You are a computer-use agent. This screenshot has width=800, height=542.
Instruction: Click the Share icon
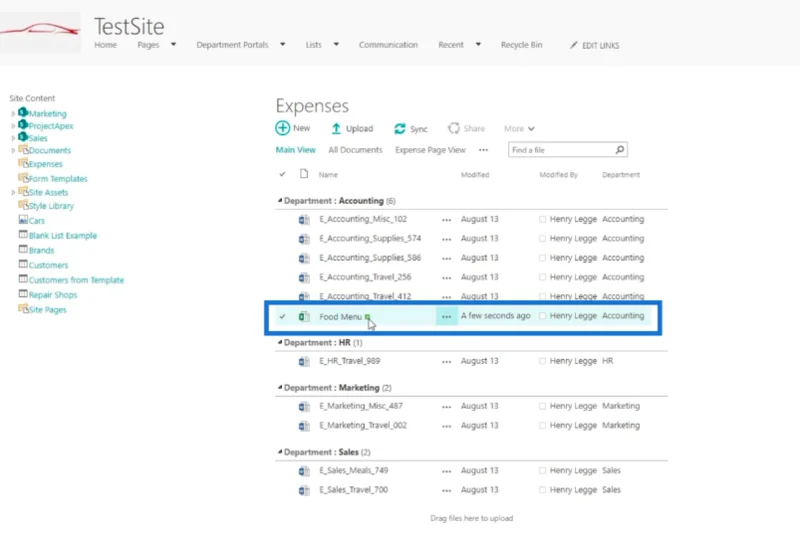[454, 128]
